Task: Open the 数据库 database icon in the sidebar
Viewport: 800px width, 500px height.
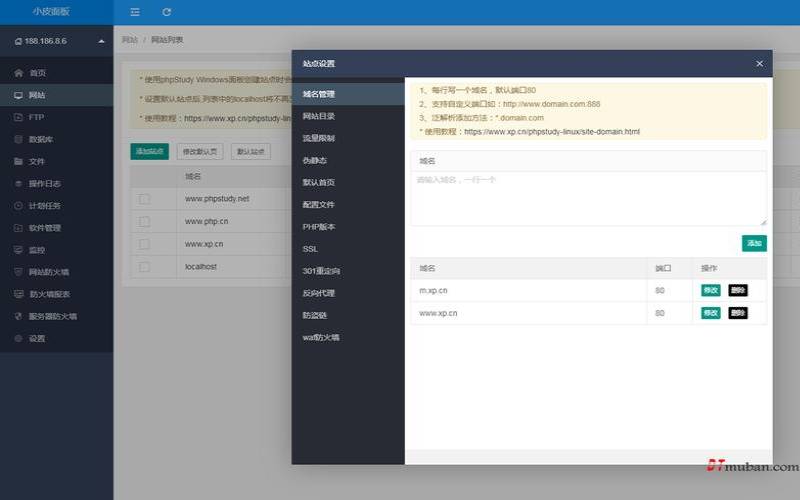Action: pyautogui.click(x=18, y=139)
